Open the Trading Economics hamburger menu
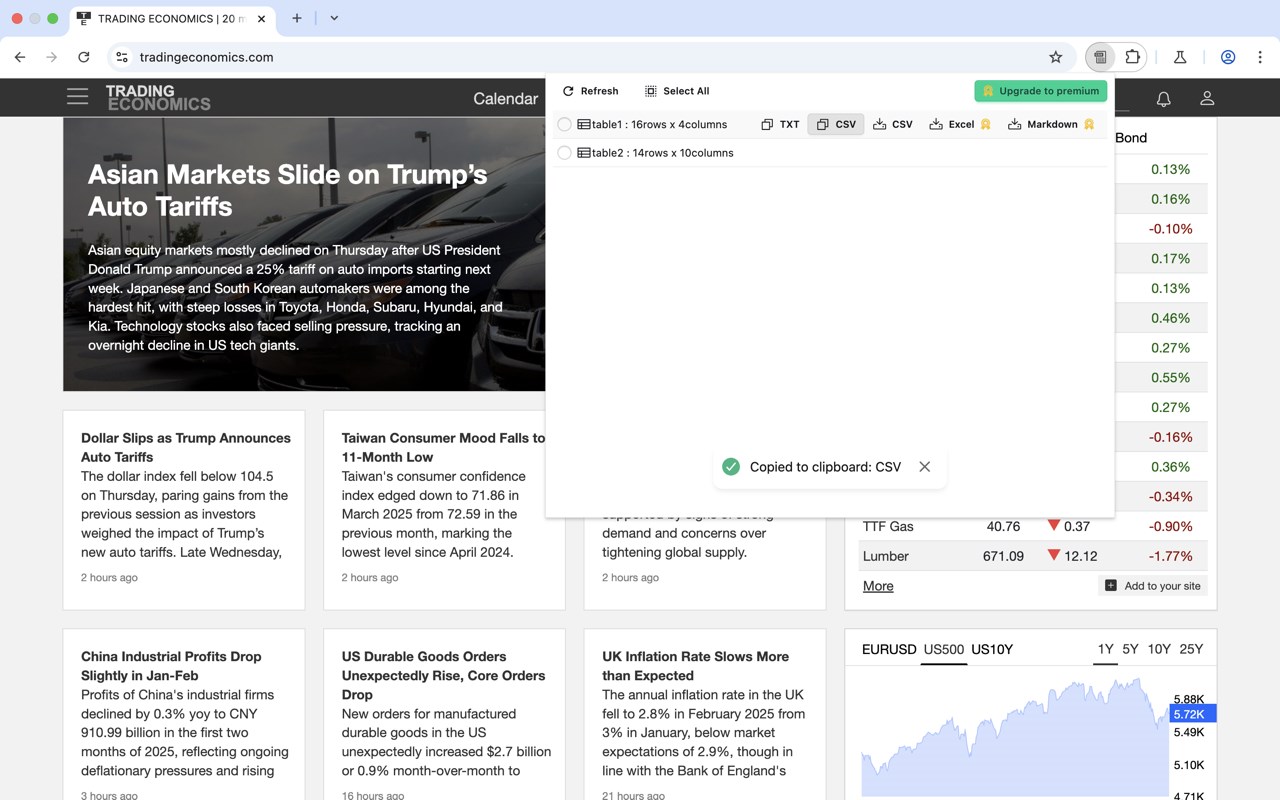The width and height of the screenshot is (1280, 800). 77,97
